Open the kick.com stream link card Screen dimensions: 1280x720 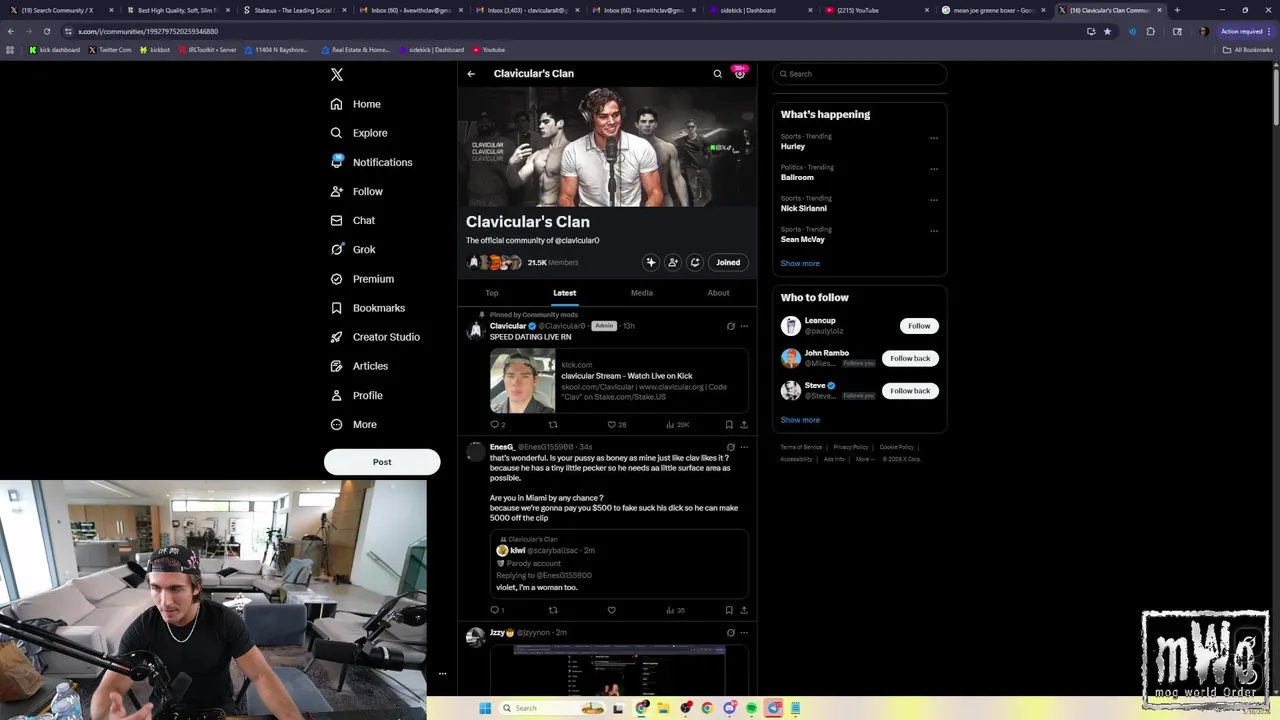619,381
